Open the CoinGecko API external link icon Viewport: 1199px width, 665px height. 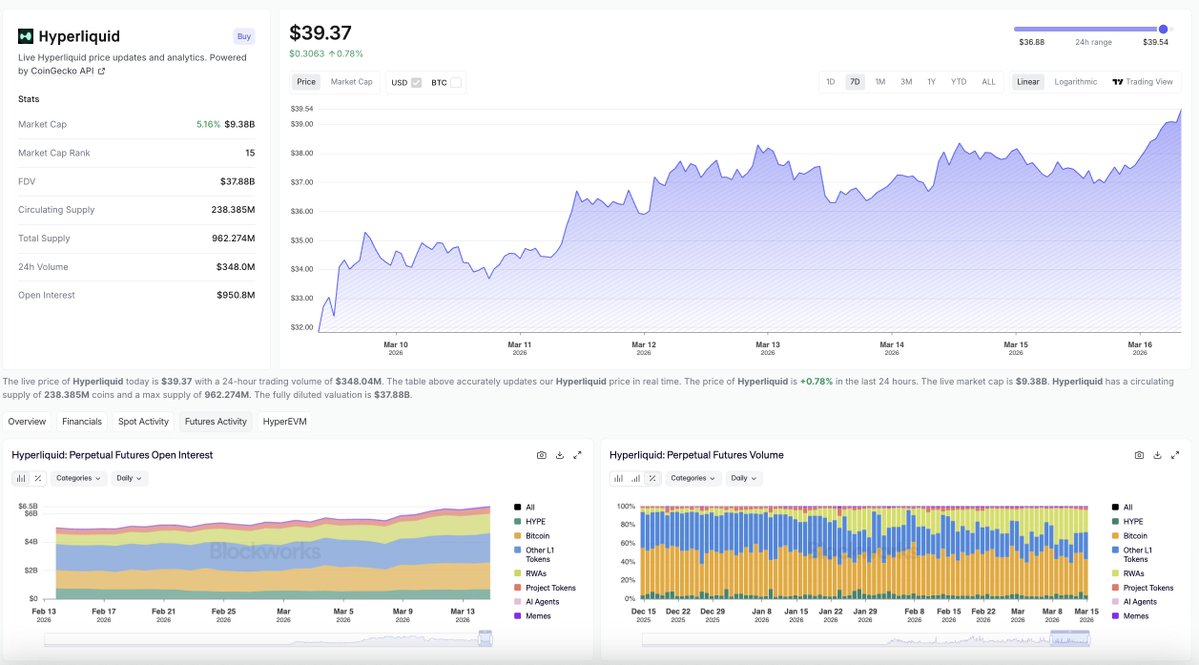tap(101, 71)
